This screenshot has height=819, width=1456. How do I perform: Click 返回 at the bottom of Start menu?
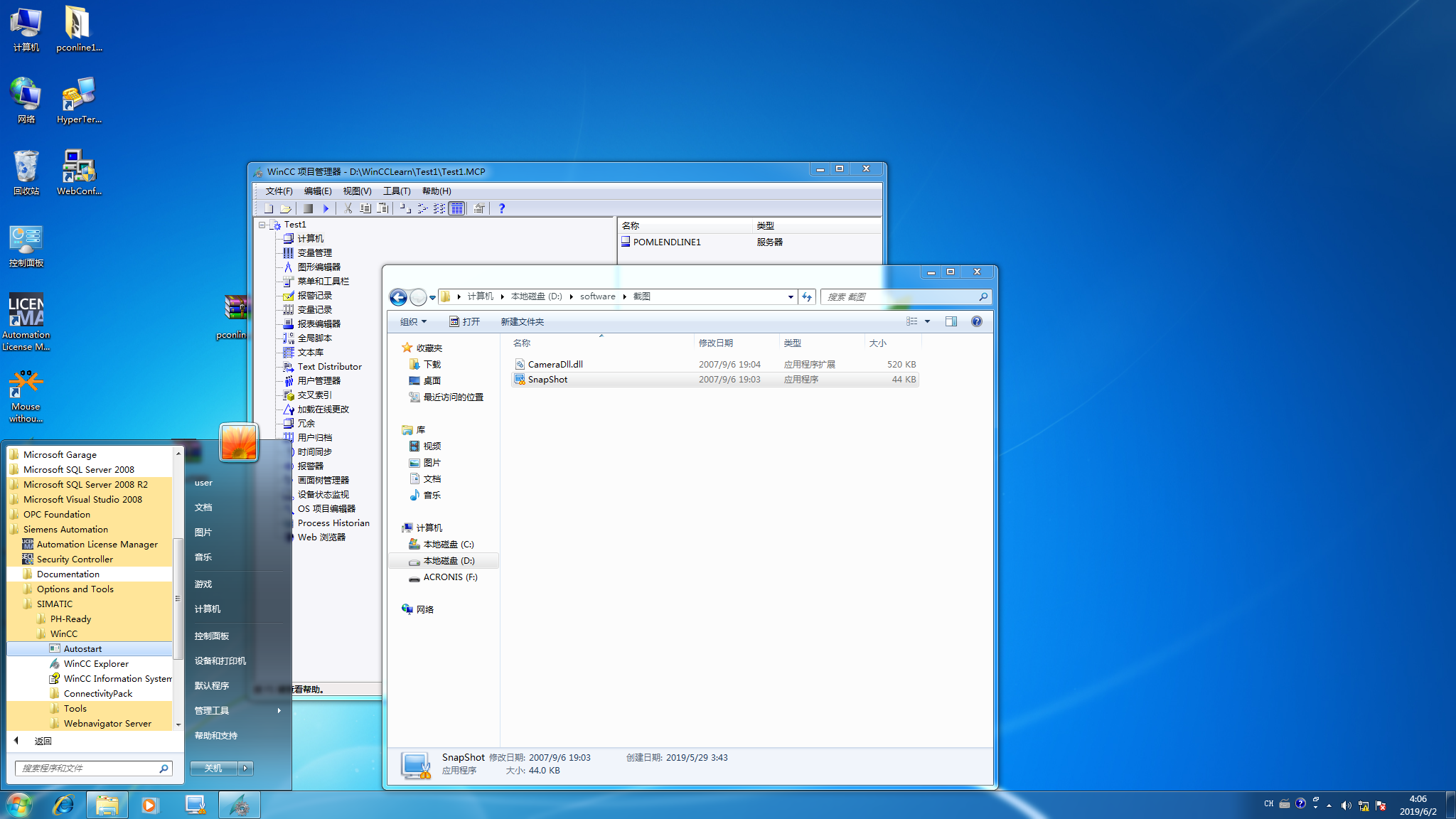tap(44, 740)
